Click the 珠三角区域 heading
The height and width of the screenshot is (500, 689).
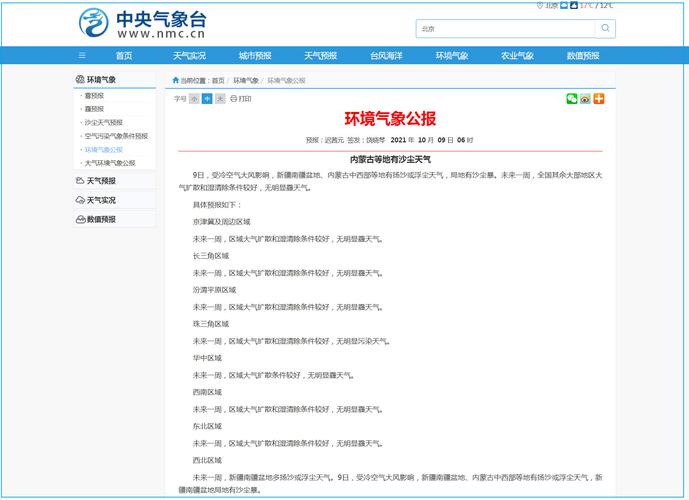(211, 324)
